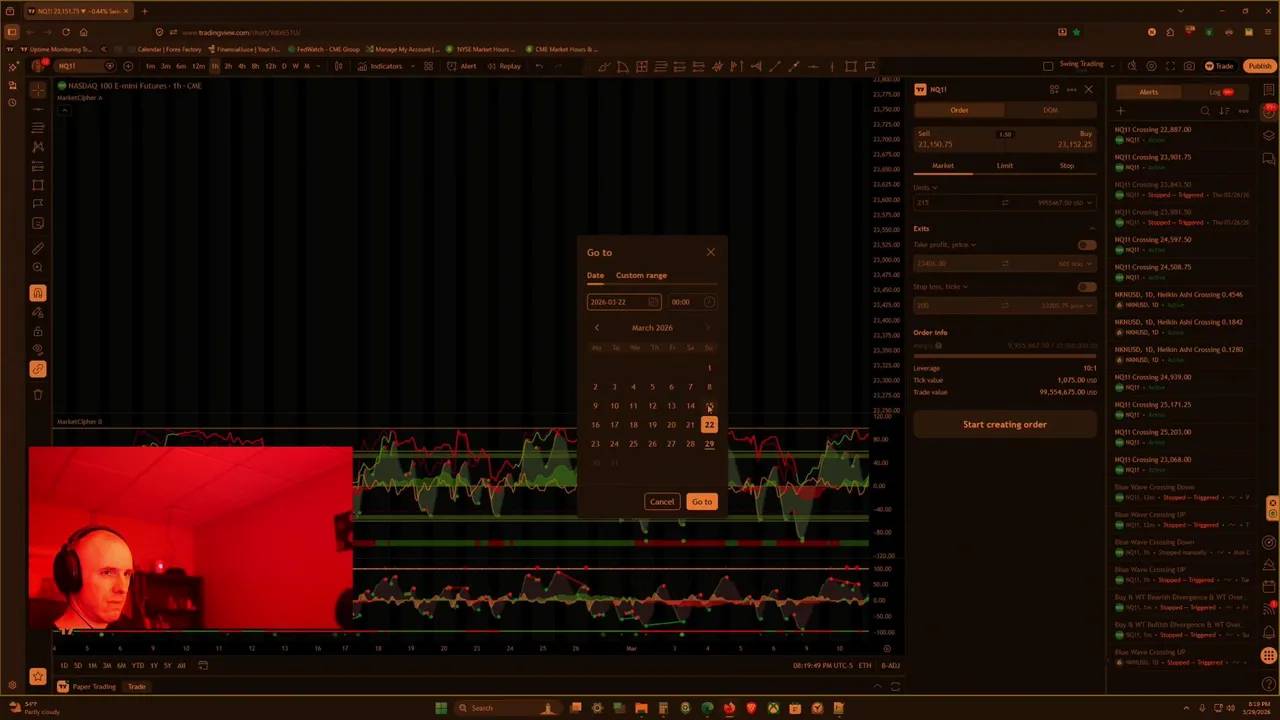Go to previous month in calendar
Viewport: 1280px width, 720px height.
click(597, 328)
